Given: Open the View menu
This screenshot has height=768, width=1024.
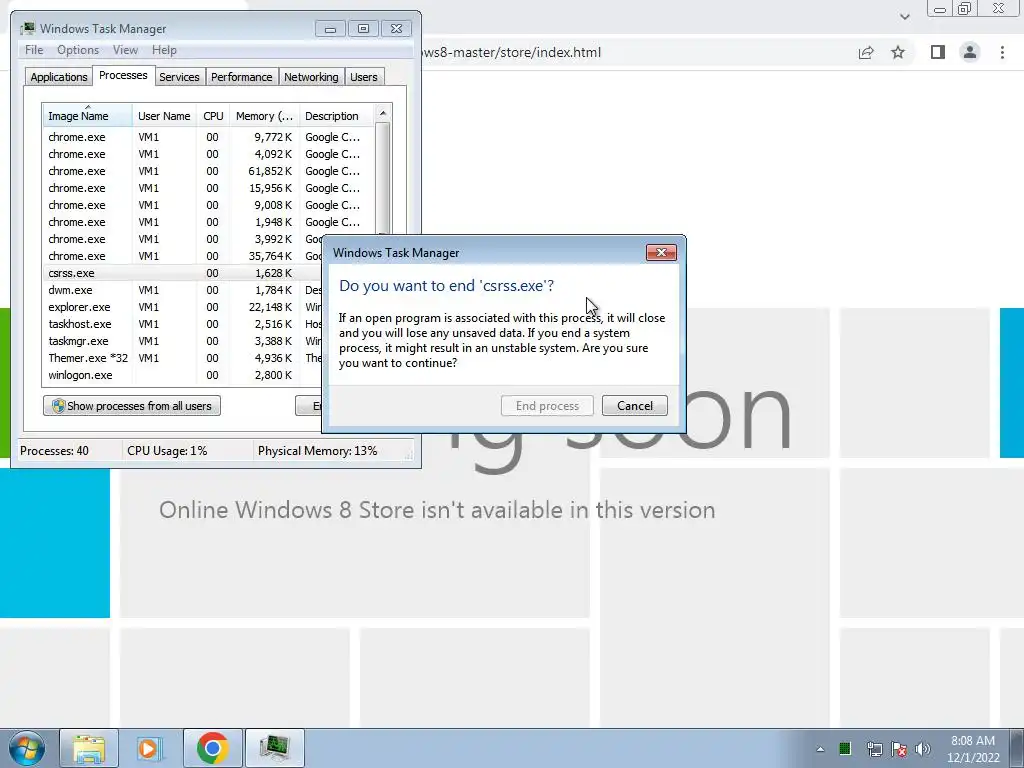Looking at the screenshot, I should coord(125,50).
